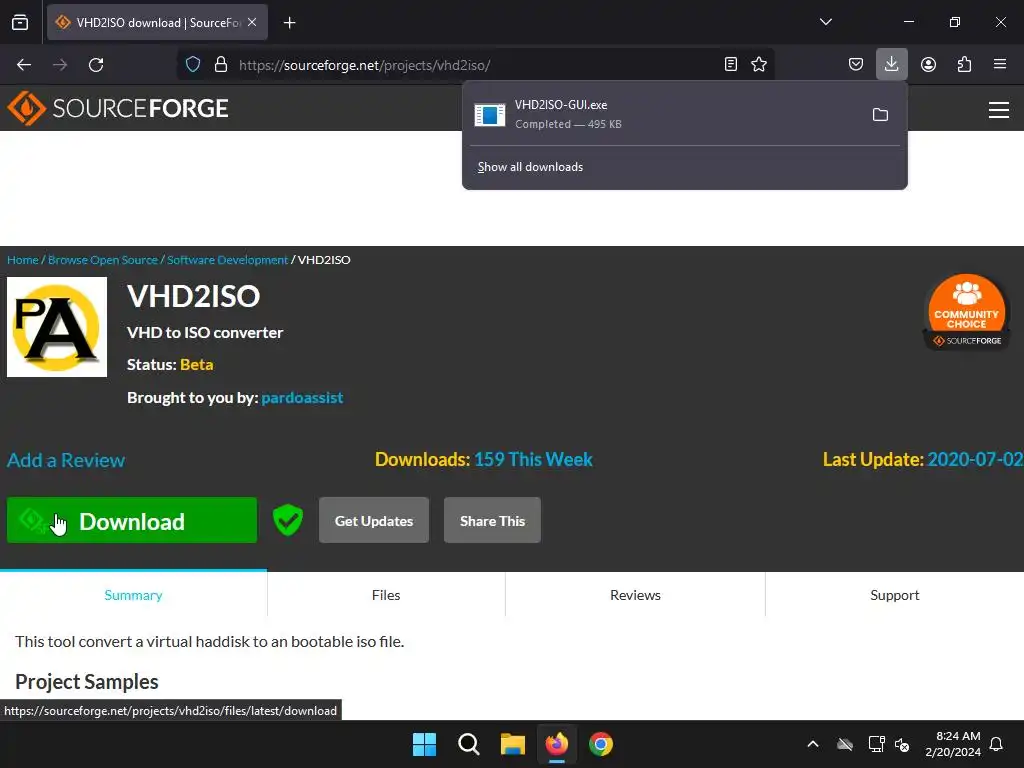Click the Community Choice badge
The image size is (1024, 768).
(x=967, y=312)
